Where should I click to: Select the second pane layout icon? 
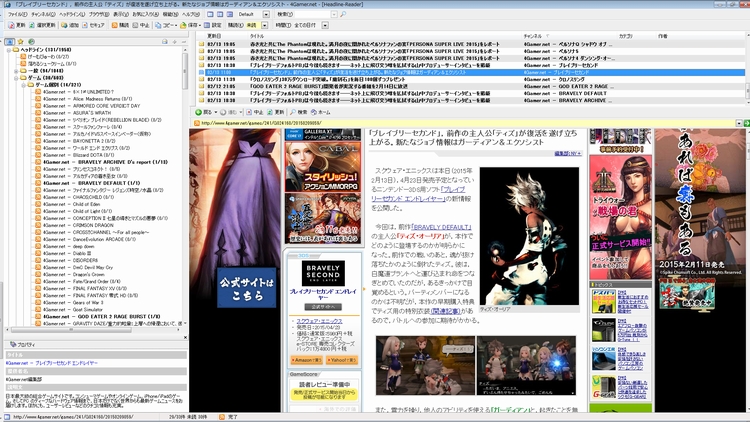(x=220, y=14)
